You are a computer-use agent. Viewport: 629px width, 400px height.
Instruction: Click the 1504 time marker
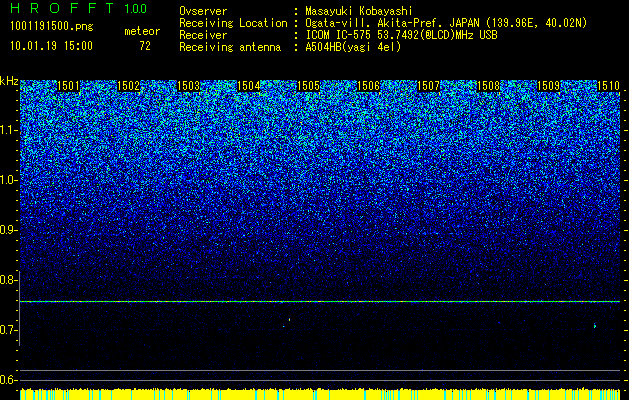tap(249, 86)
